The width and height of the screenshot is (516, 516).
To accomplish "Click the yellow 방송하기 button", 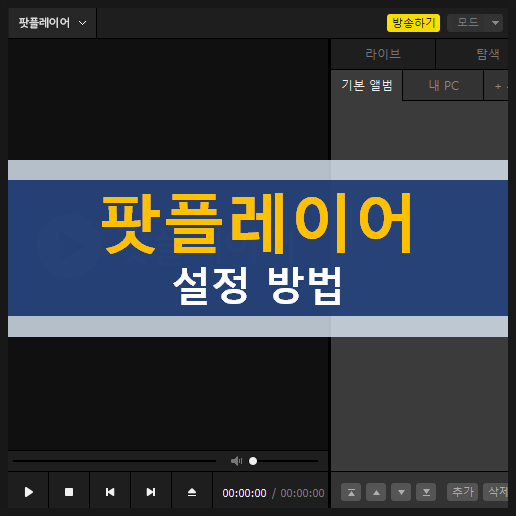I will (413, 23).
